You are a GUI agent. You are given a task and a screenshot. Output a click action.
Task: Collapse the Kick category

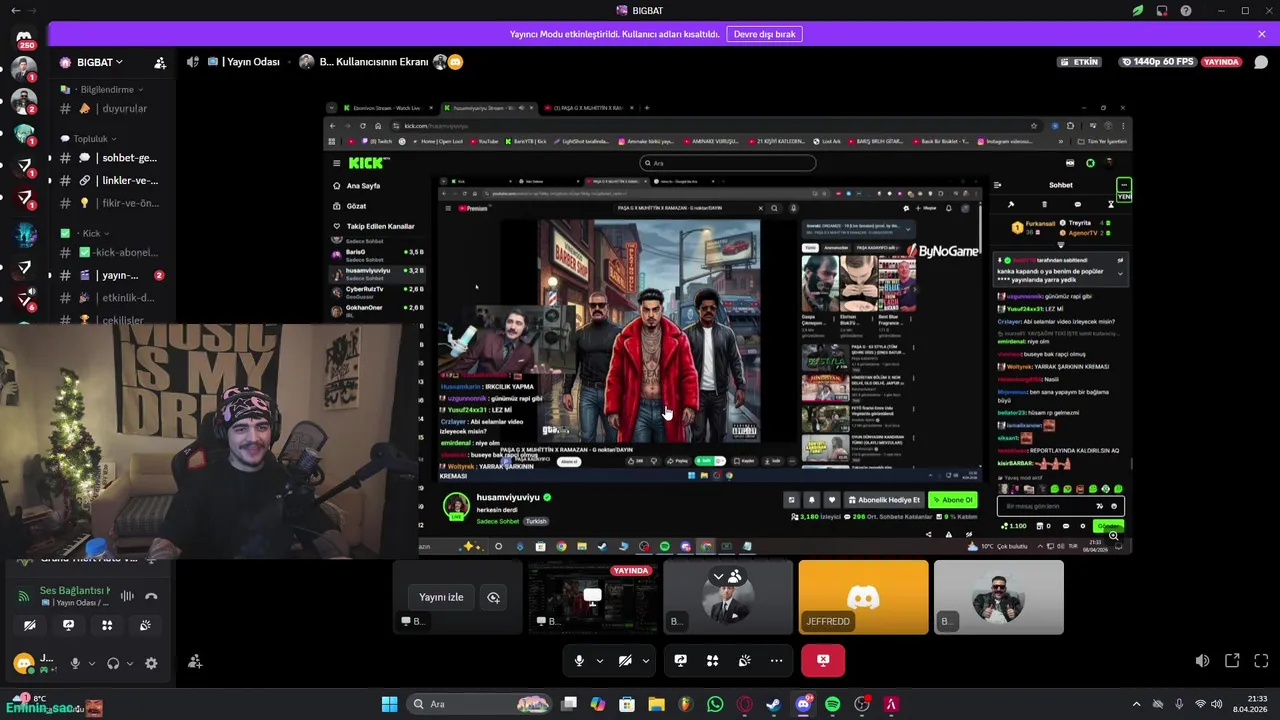pyautogui.click(x=85, y=233)
